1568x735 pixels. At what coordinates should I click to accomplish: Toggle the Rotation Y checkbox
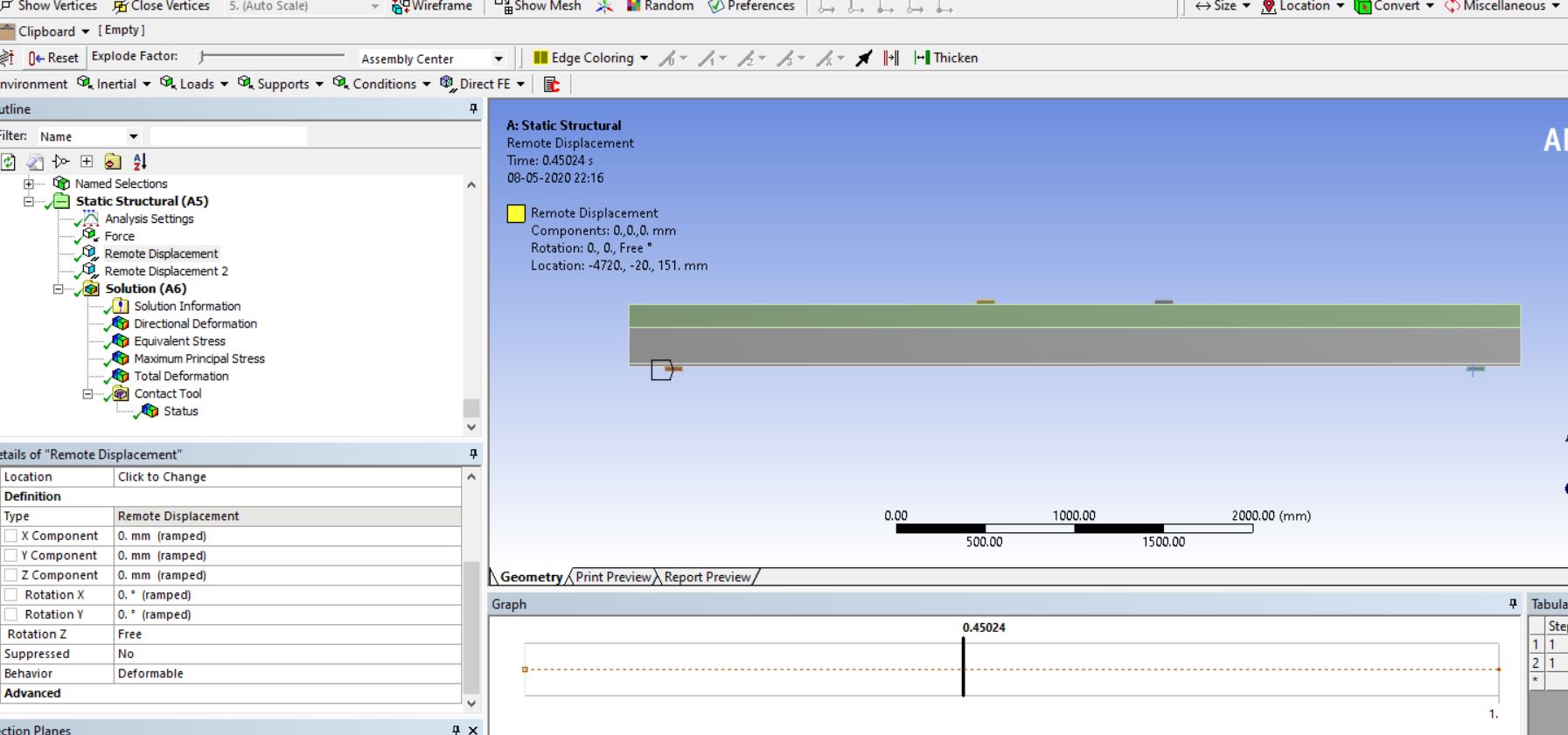pos(10,614)
